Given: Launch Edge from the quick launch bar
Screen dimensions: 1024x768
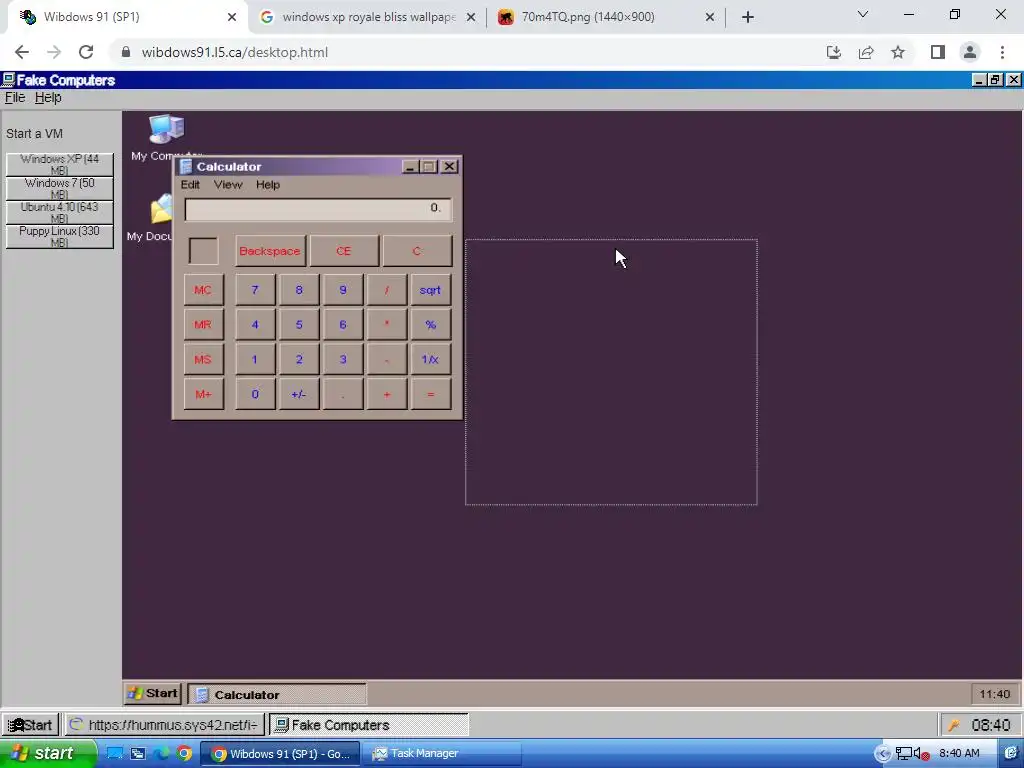Looking at the screenshot, I should click(x=161, y=754).
